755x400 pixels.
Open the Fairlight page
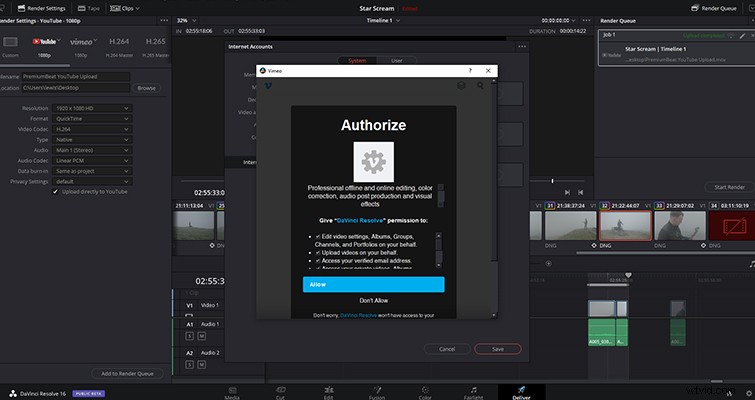point(473,393)
